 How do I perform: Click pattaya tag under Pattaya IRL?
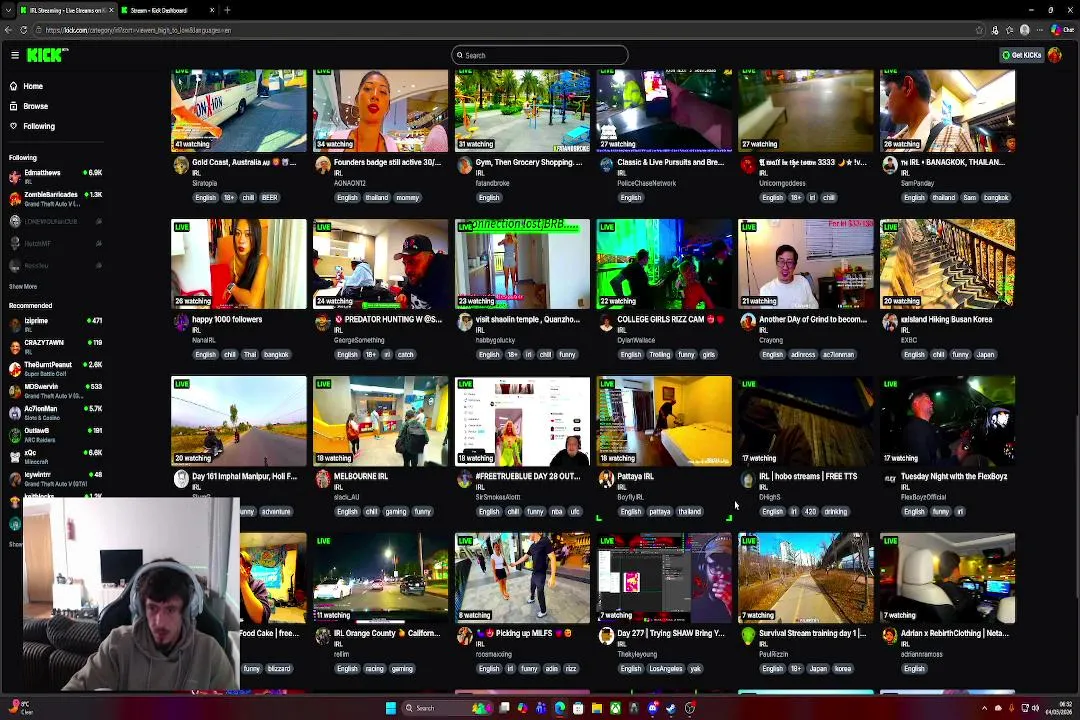659,512
